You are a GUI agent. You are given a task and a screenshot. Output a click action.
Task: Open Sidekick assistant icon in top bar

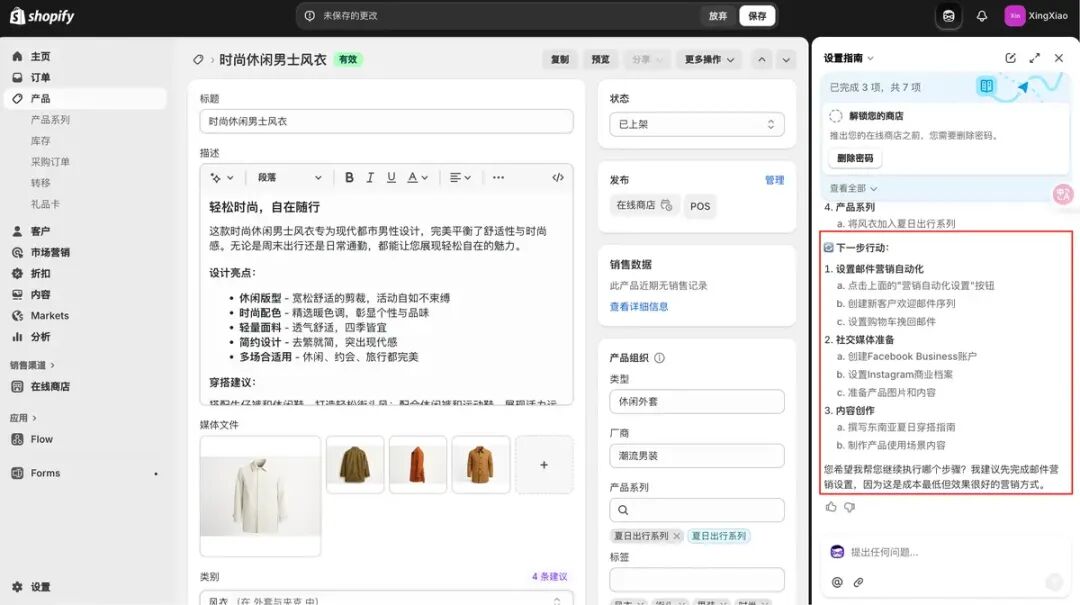(x=948, y=16)
